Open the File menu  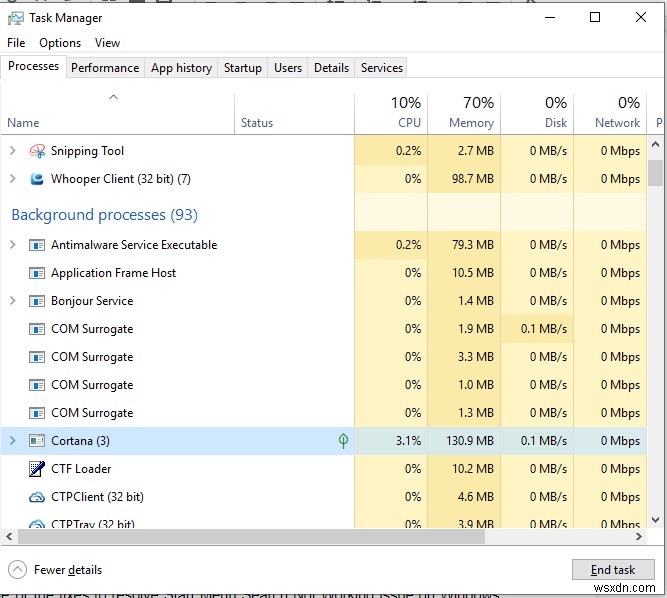point(16,43)
